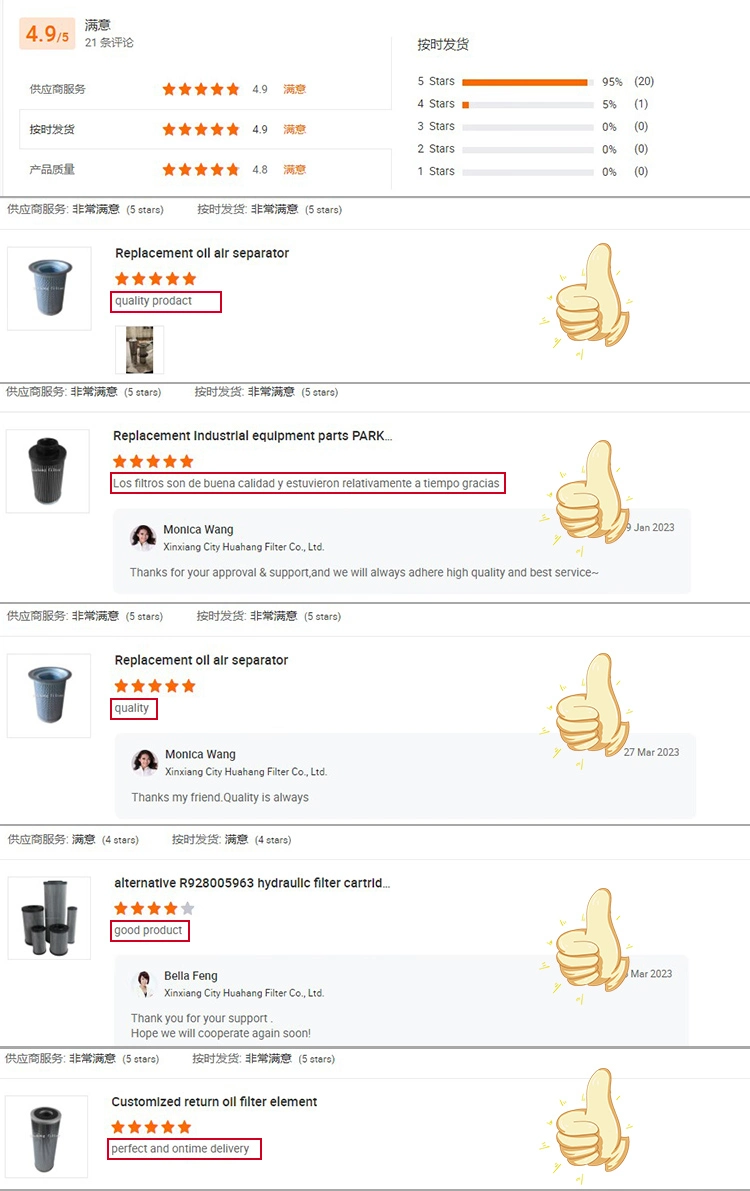
Task: Open 'alternative R928005963 hydraulic filter cartrid...' title
Action: pos(252,883)
